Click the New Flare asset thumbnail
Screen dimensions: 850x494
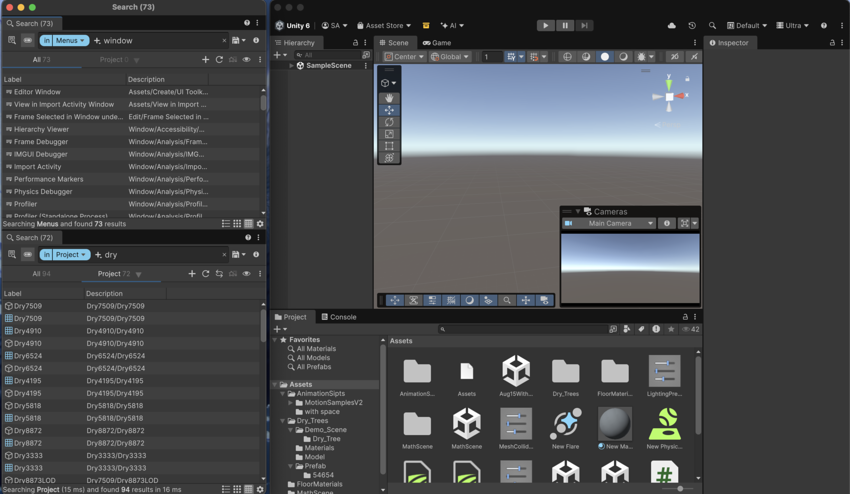click(x=565, y=424)
